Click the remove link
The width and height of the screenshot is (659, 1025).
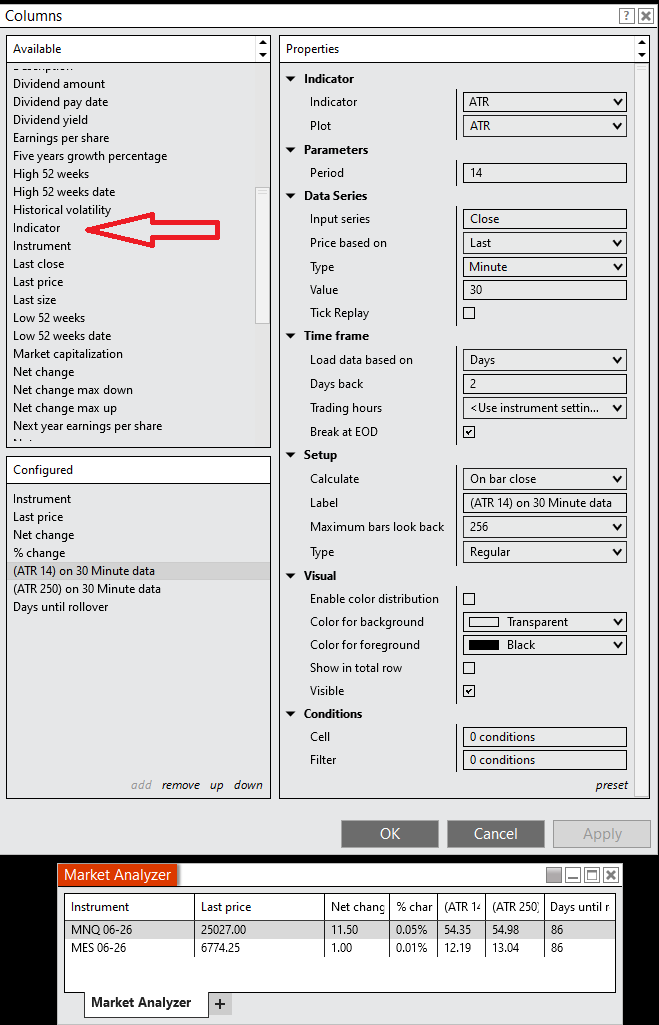pyautogui.click(x=180, y=785)
